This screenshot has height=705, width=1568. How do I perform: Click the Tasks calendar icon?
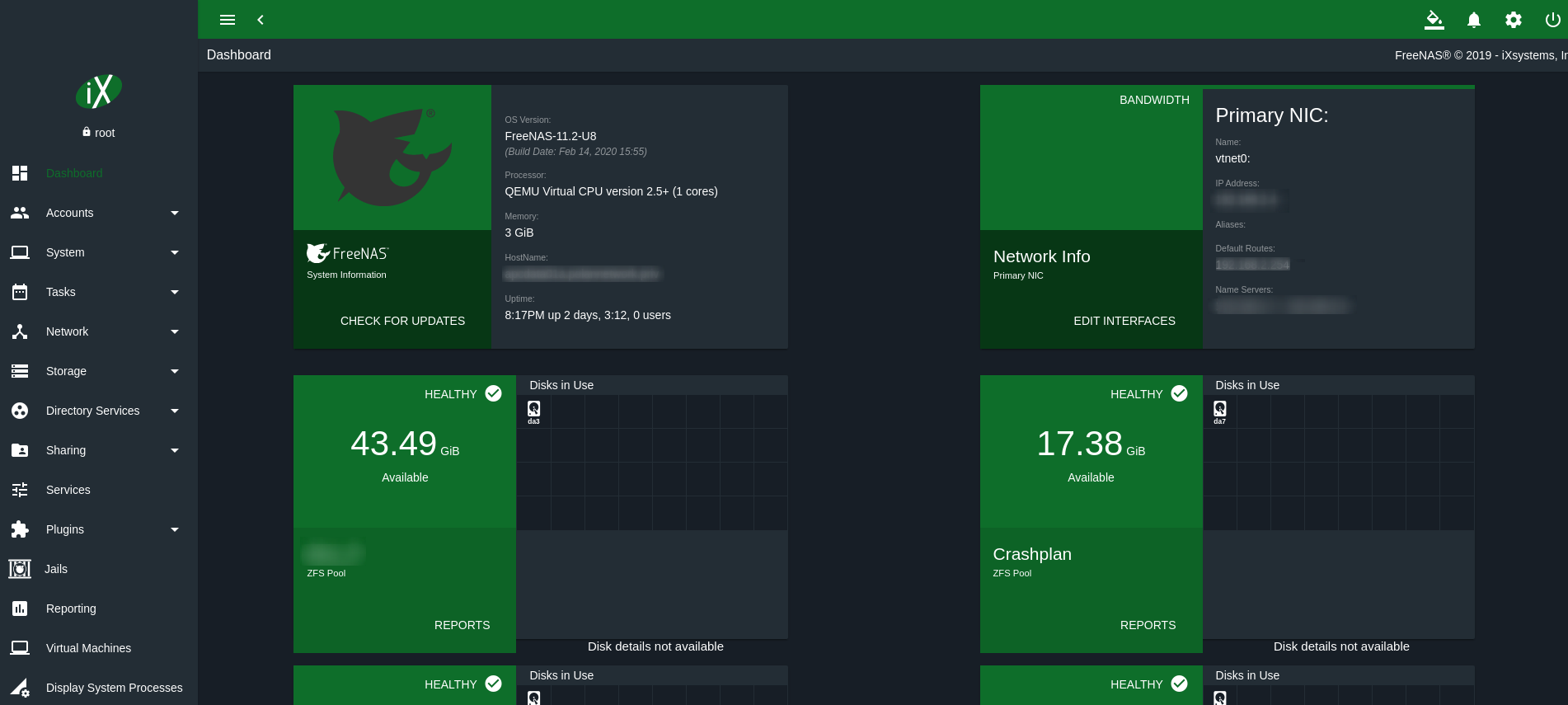click(20, 292)
